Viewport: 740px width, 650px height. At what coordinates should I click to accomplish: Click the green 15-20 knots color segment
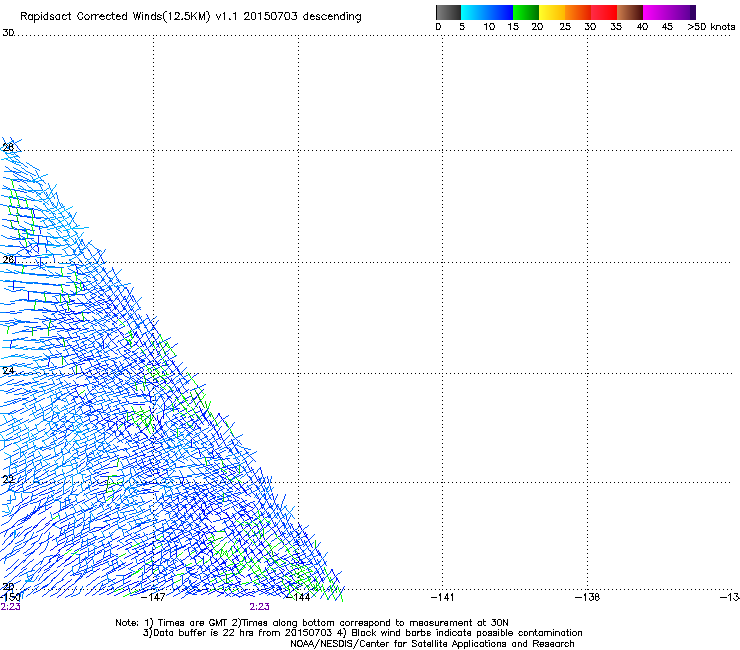(x=526, y=12)
